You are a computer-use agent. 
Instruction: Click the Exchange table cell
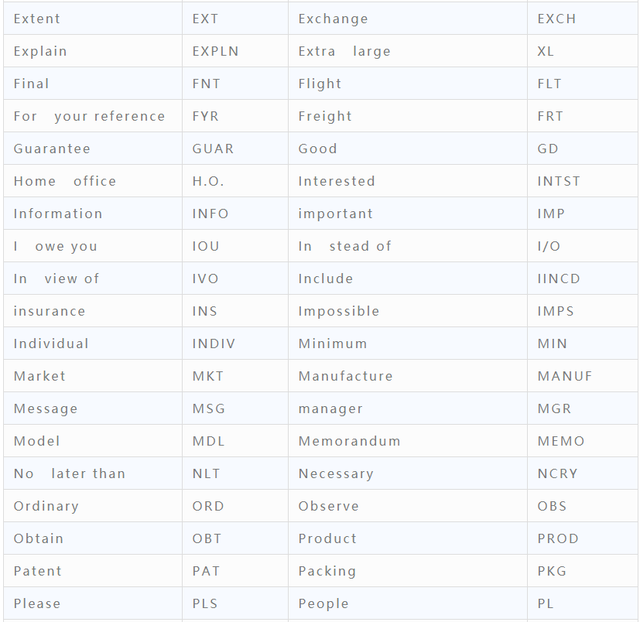(x=333, y=19)
